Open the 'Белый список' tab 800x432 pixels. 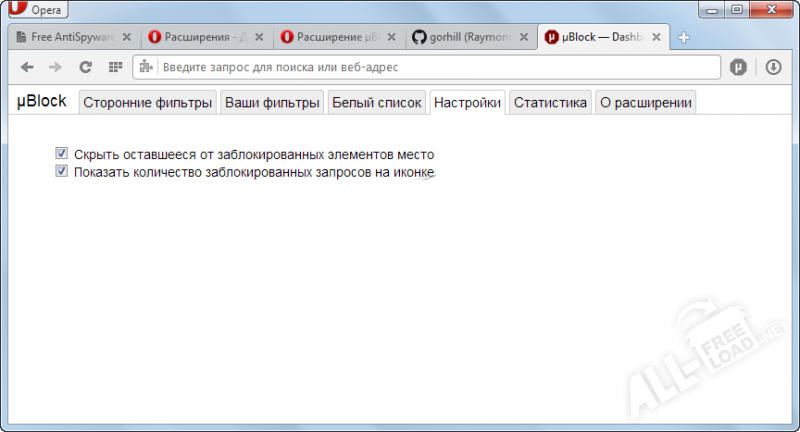377,102
